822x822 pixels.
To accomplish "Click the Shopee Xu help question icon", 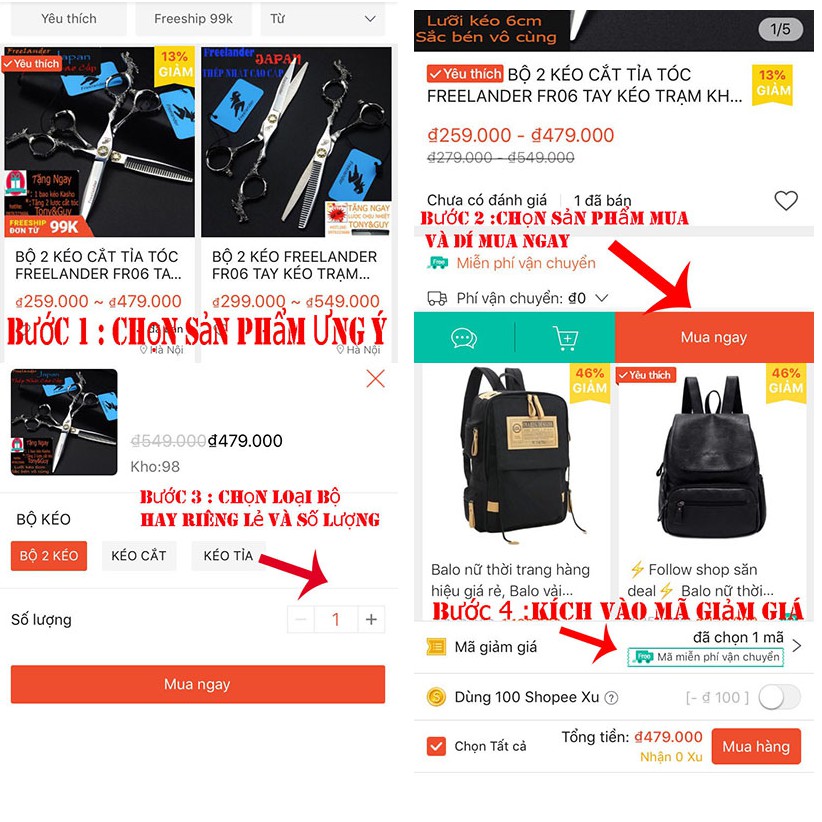I will (x=611, y=698).
